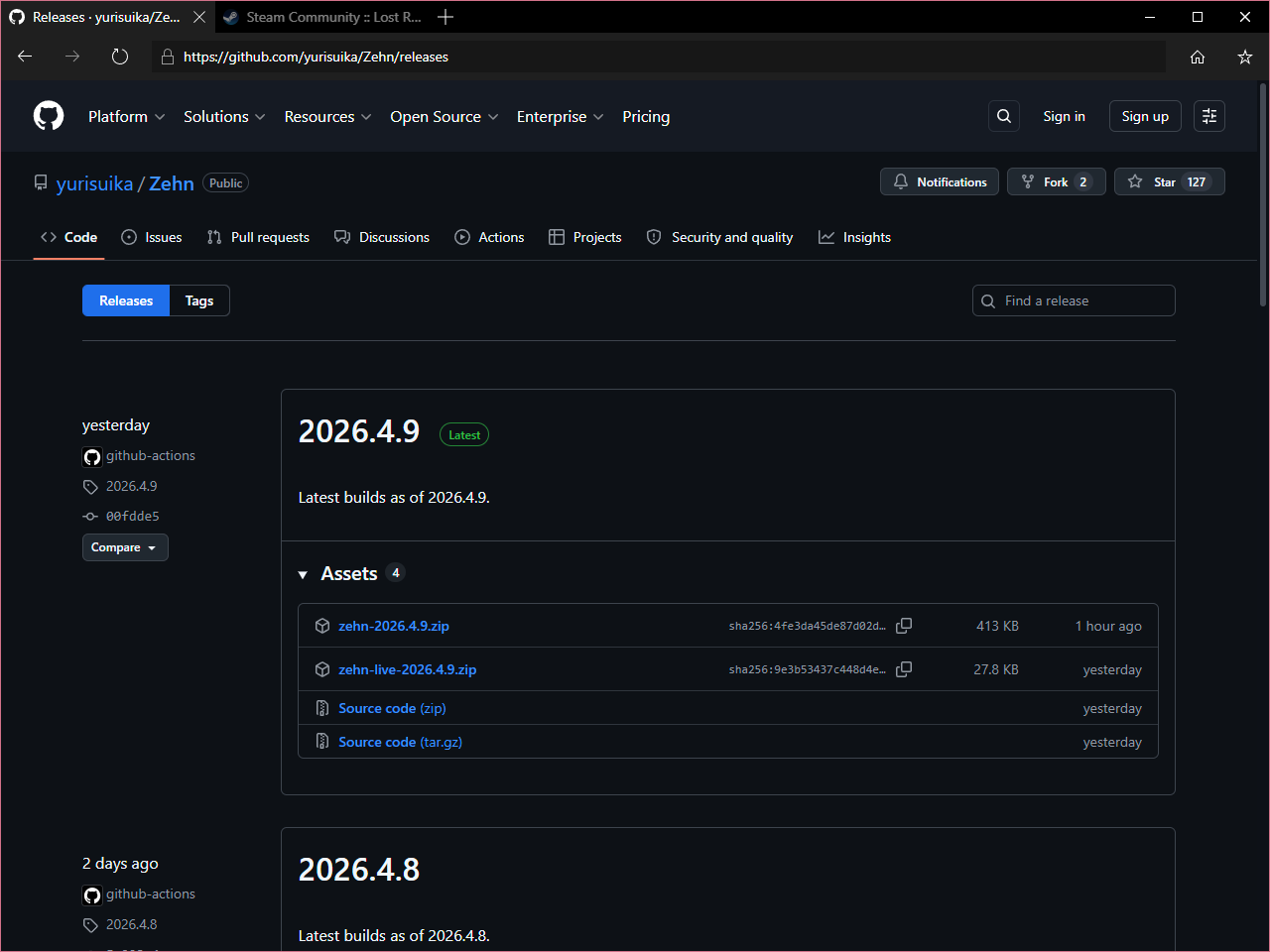Click the Latest badge on 2026.4.9

tap(464, 434)
